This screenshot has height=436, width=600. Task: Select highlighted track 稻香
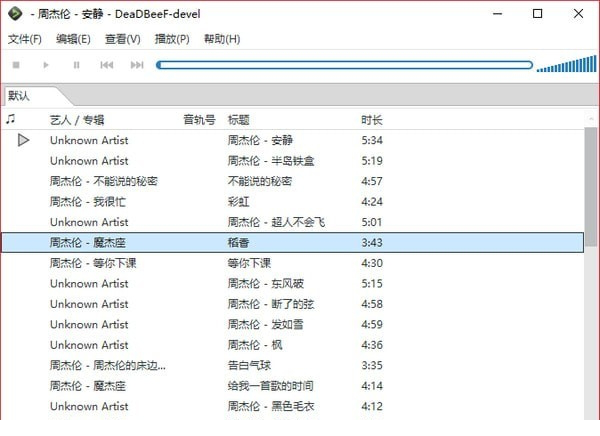(x=293, y=243)
